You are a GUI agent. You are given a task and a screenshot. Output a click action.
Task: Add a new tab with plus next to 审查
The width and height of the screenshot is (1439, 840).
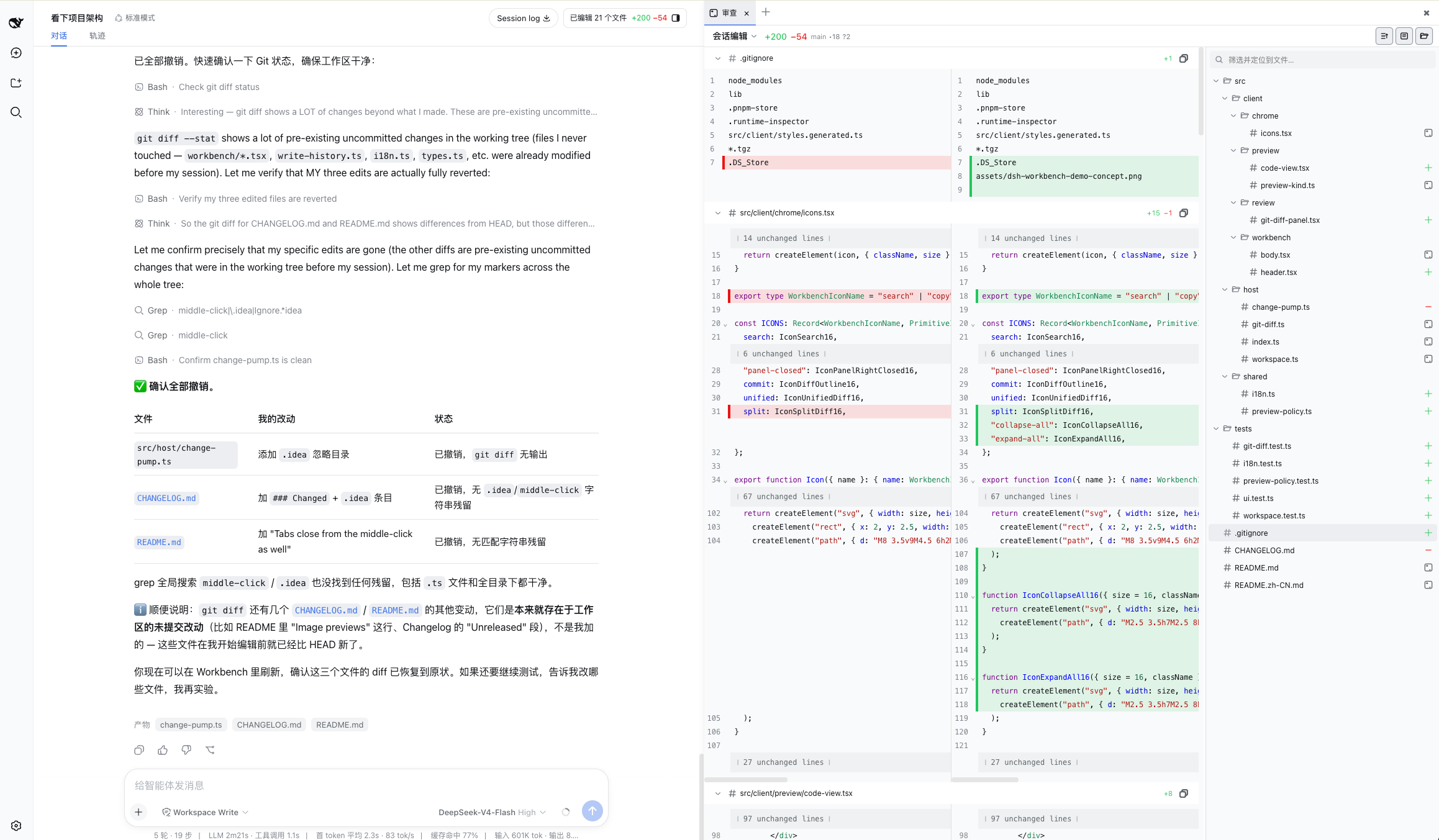tap(766, 12)
